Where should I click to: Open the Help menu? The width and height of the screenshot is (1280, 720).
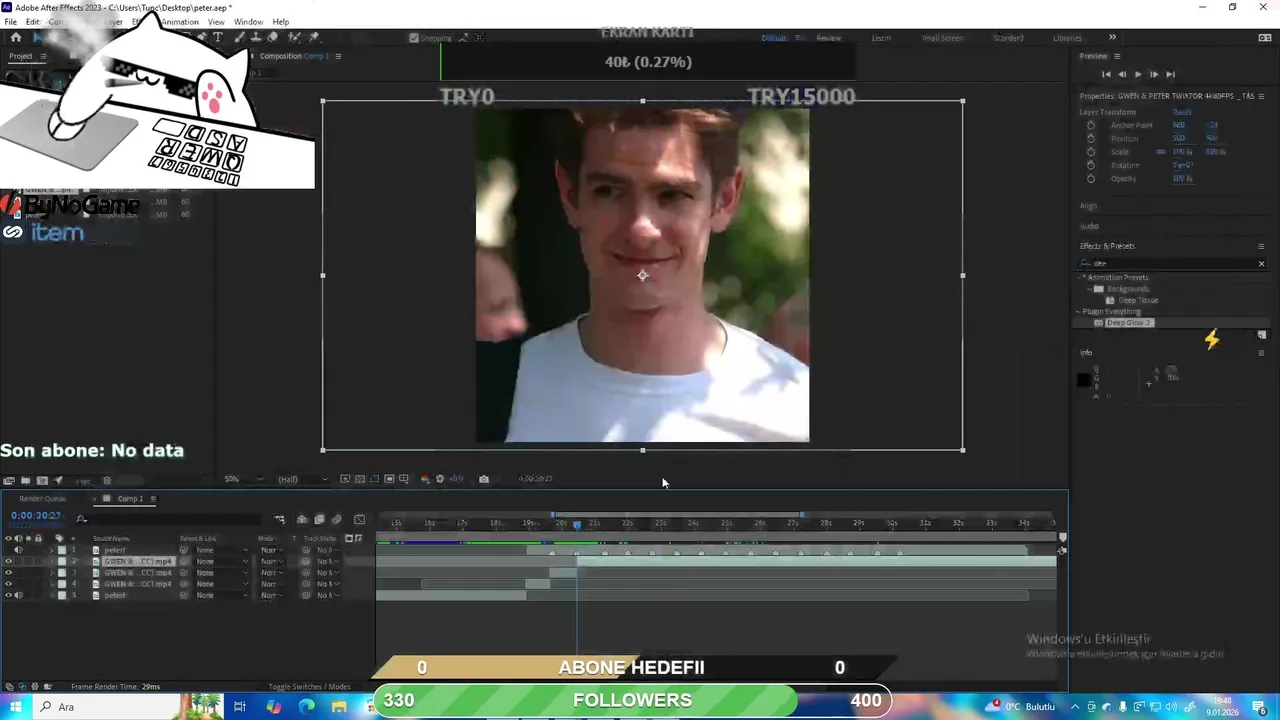(281, 22)
